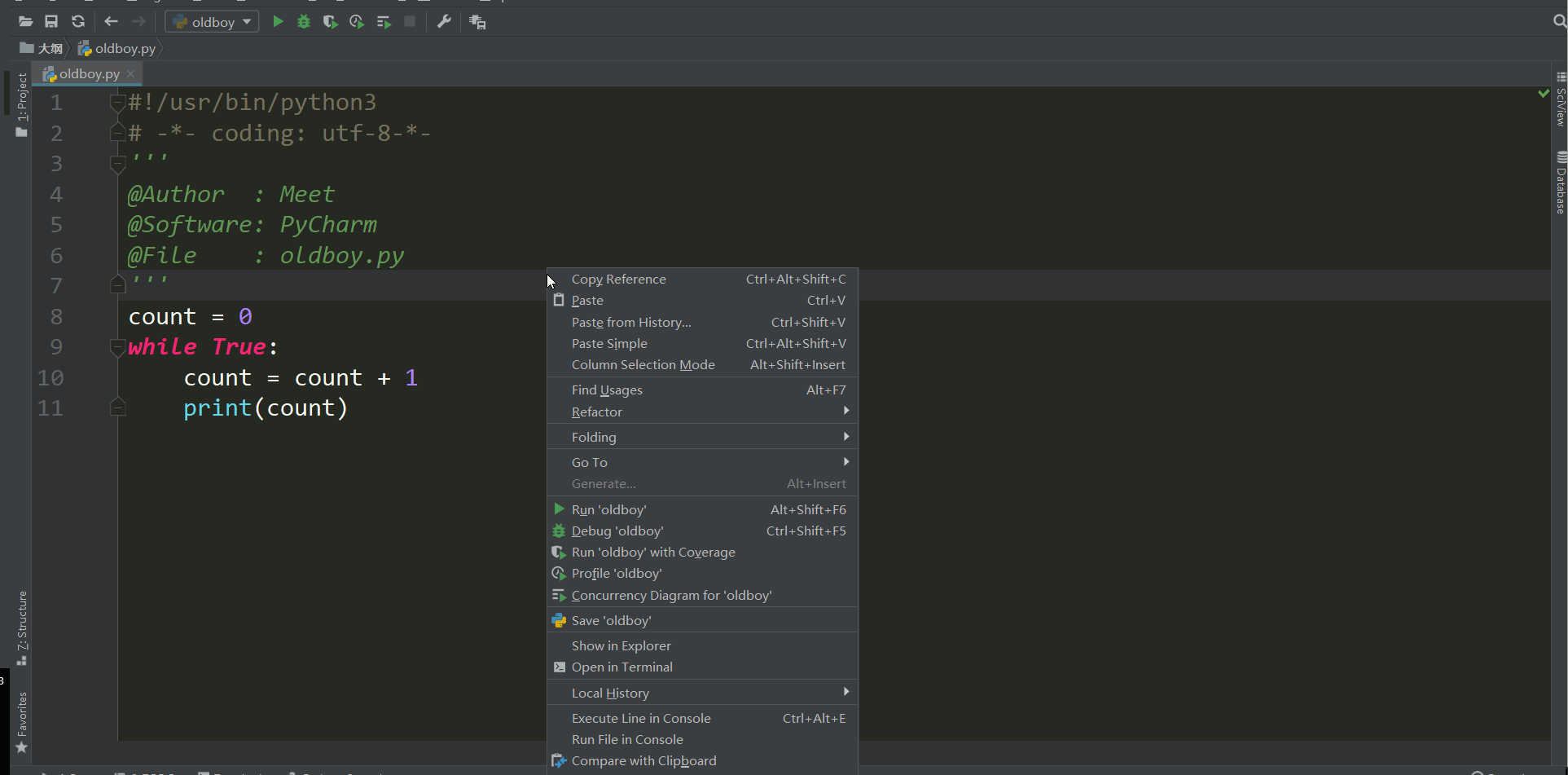Choose Paste from History... menu entry
Image resolution: width=1568 pixels, height=775 pixels.
click(702, 323)
